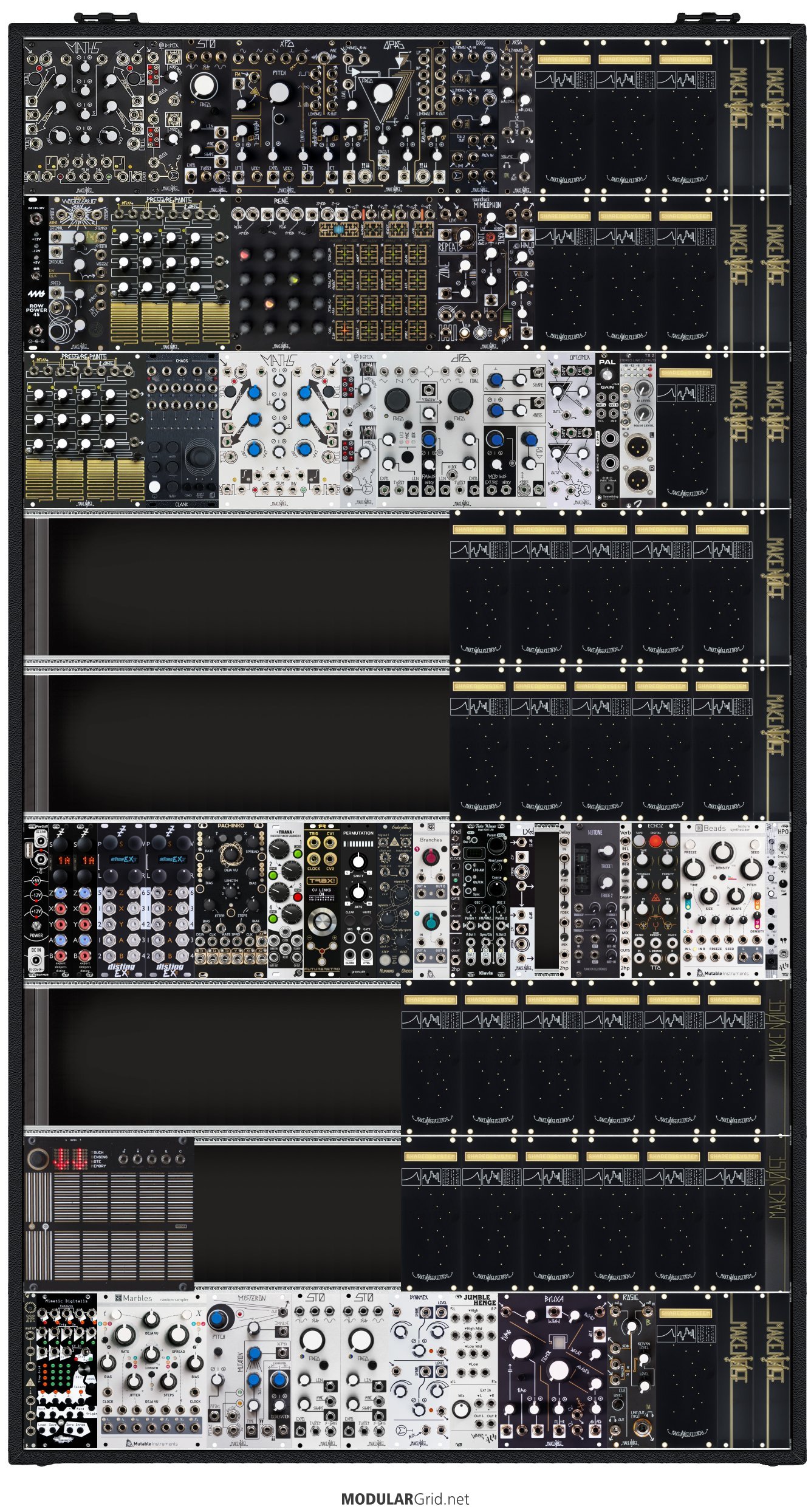Select the Permutation grayscale module
Screen dimensions: 811x1512
(358, 900)
